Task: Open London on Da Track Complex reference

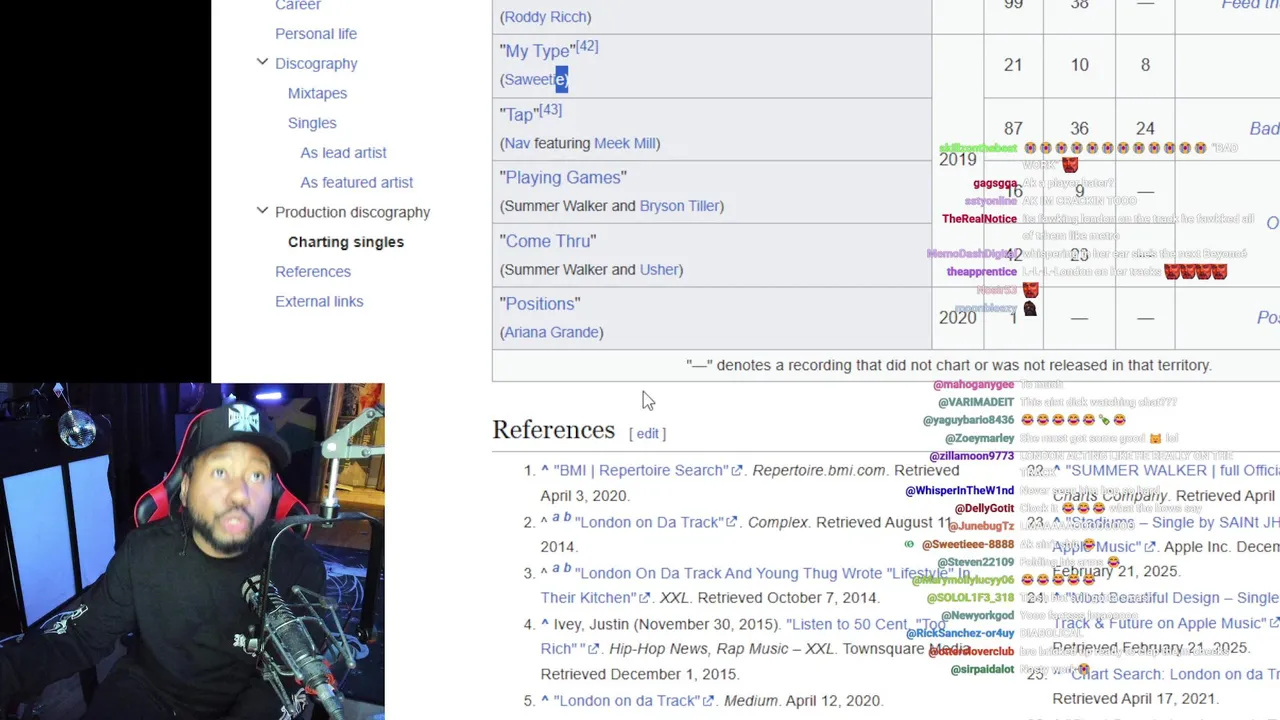Action: coord(649,522)
